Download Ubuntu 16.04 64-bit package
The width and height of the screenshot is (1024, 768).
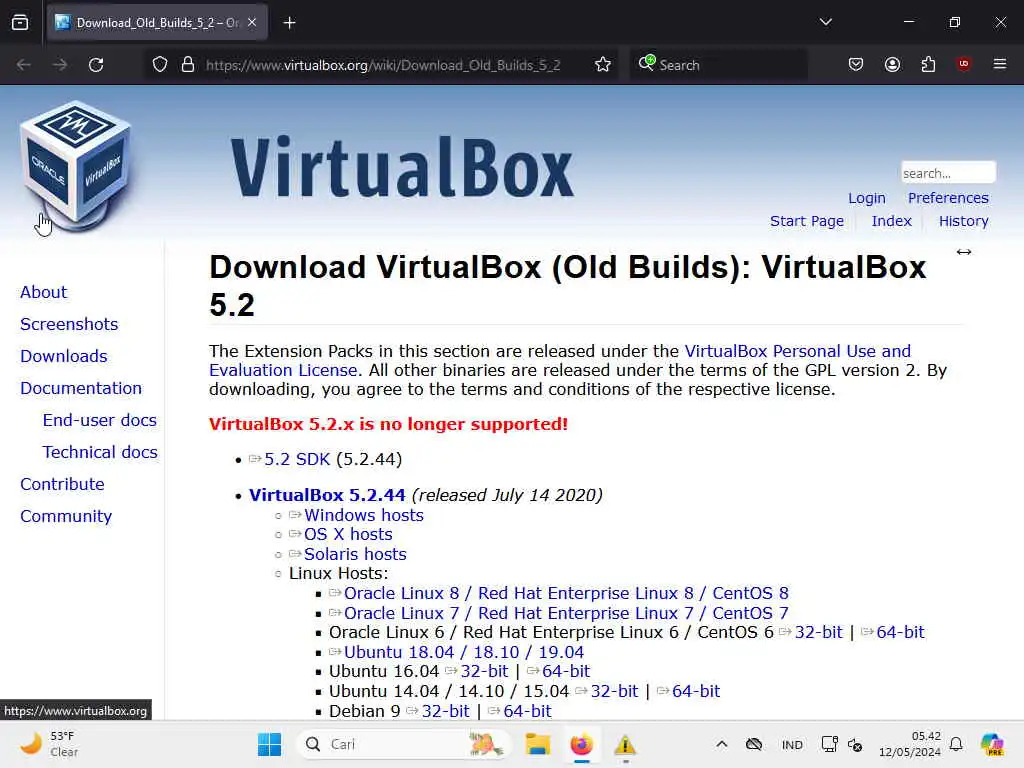[x=566, y=671]
